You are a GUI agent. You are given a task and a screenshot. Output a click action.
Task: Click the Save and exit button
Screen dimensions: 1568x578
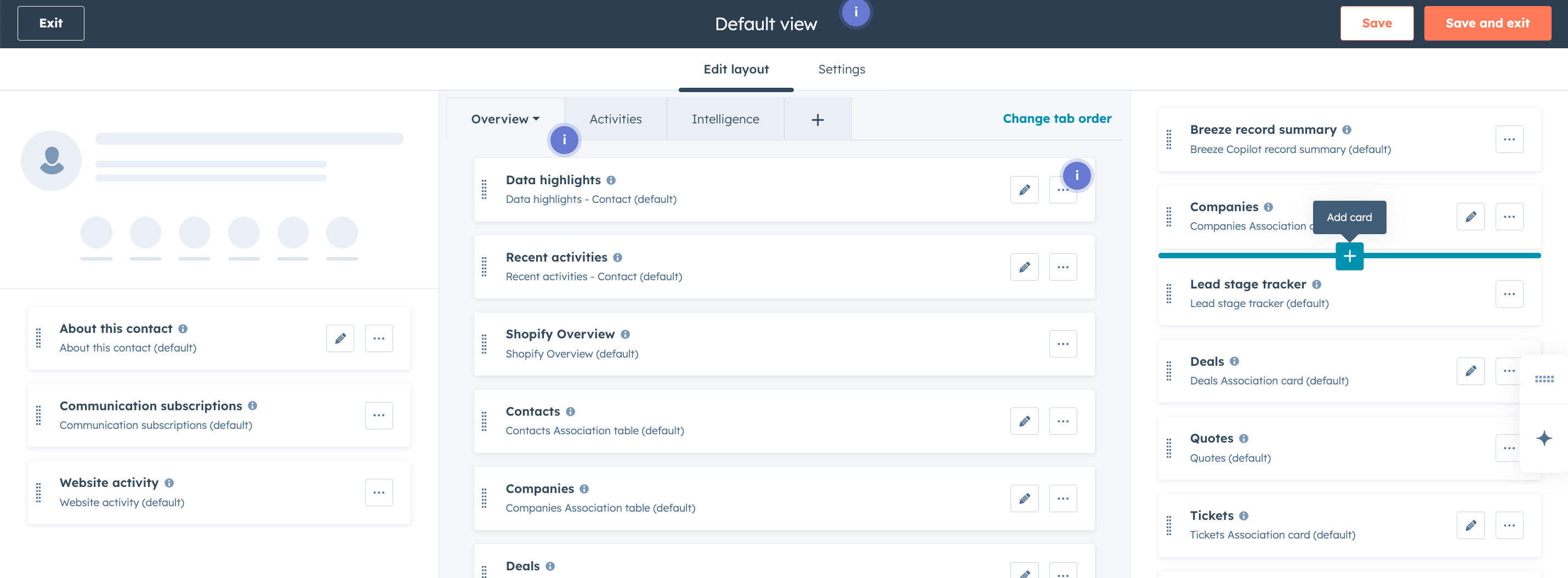(x=1487, y=23)
